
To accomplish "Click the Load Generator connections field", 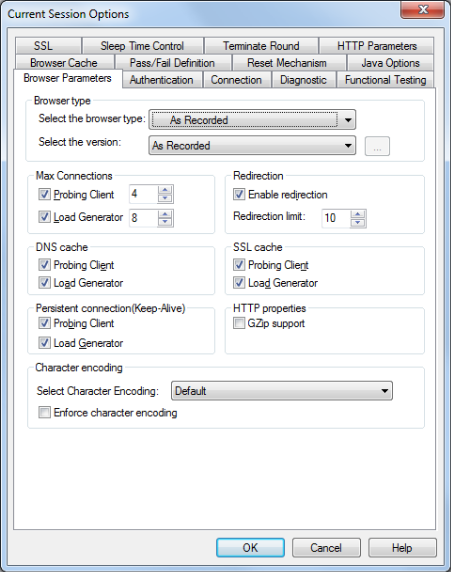I will 144,218.
